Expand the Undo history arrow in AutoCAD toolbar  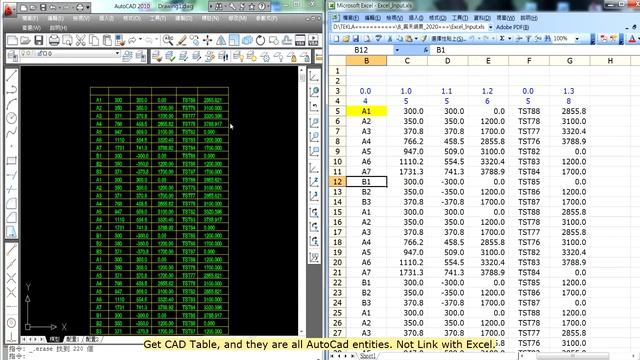coord(140,39)
